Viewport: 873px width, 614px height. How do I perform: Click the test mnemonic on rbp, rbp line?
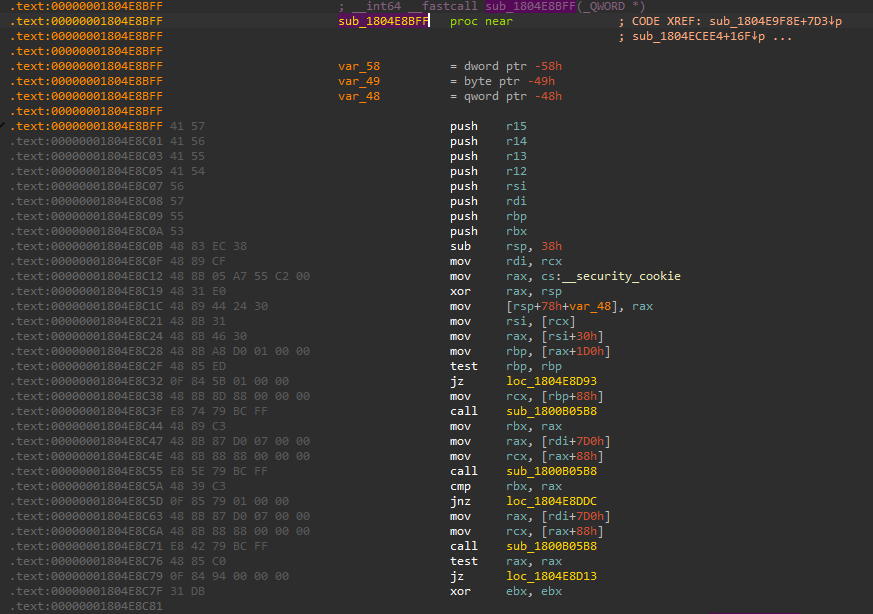[x=464, y=366]
